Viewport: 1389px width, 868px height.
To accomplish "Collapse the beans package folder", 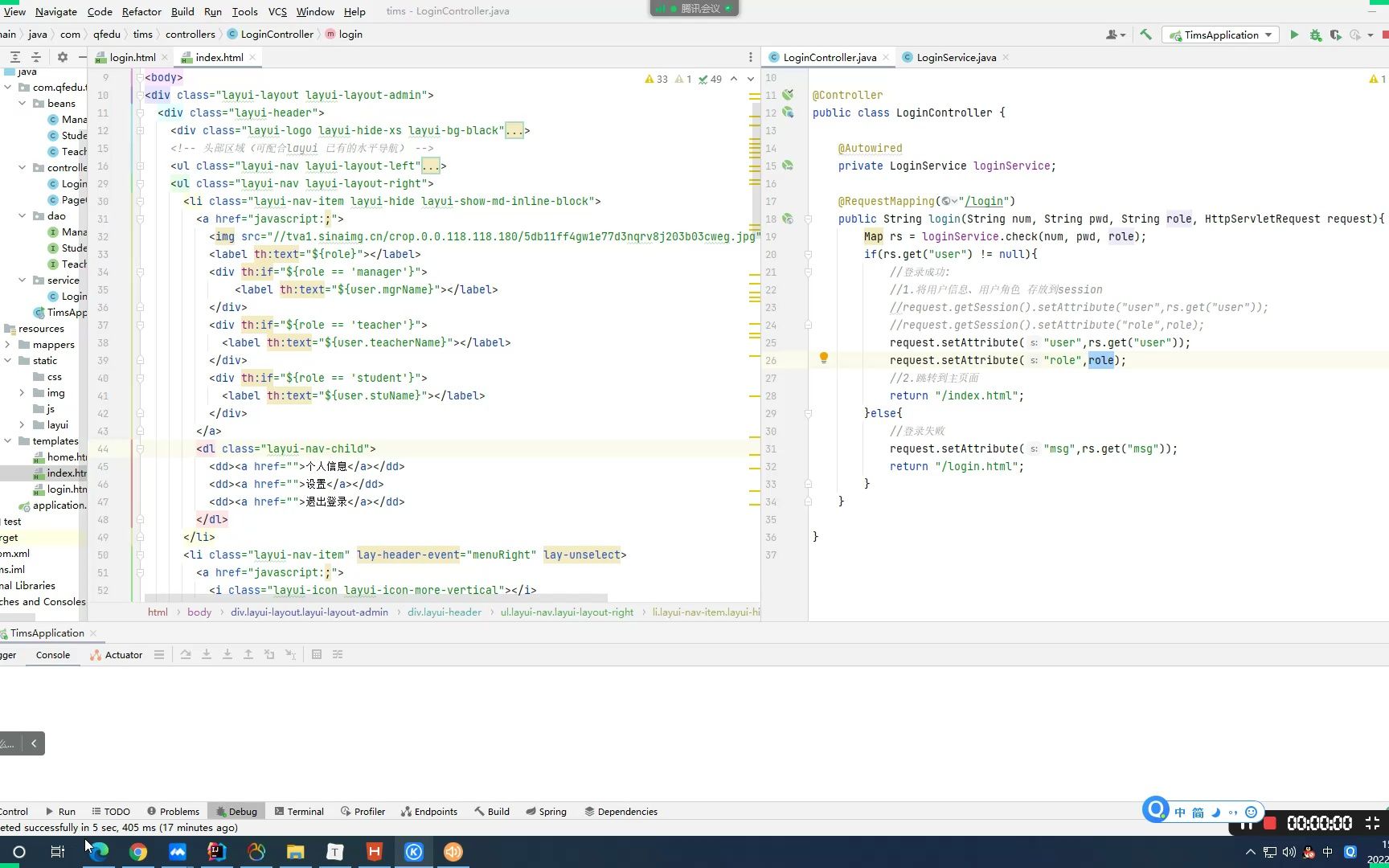I will pyautogui.click(x=22, y=103).
